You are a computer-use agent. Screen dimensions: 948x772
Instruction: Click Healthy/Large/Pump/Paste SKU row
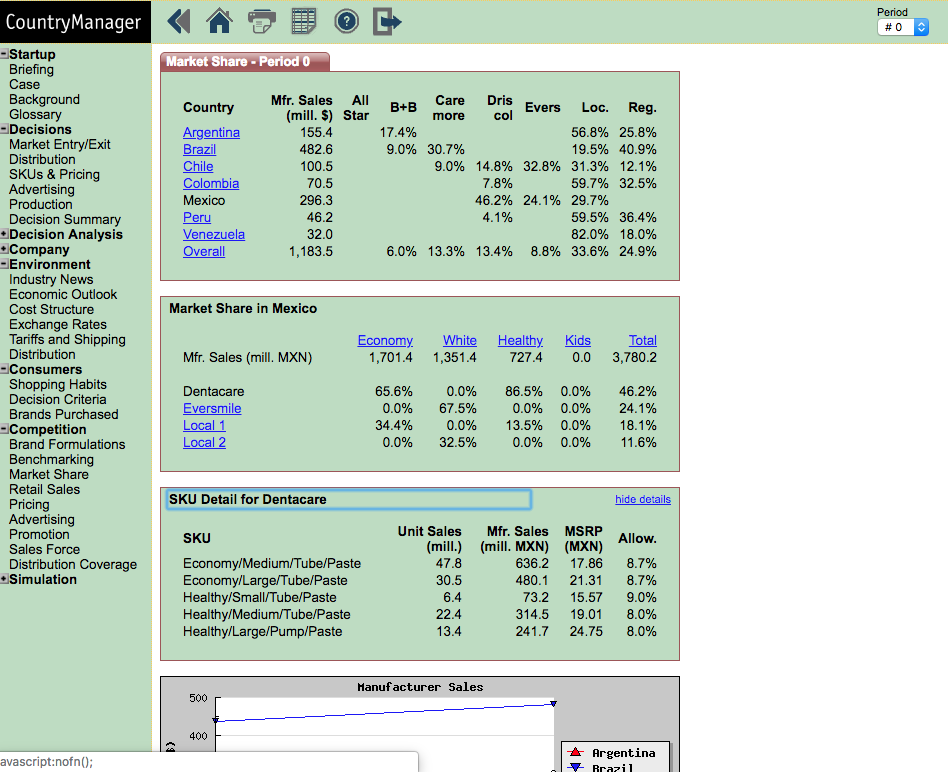[x=420, y=631]
